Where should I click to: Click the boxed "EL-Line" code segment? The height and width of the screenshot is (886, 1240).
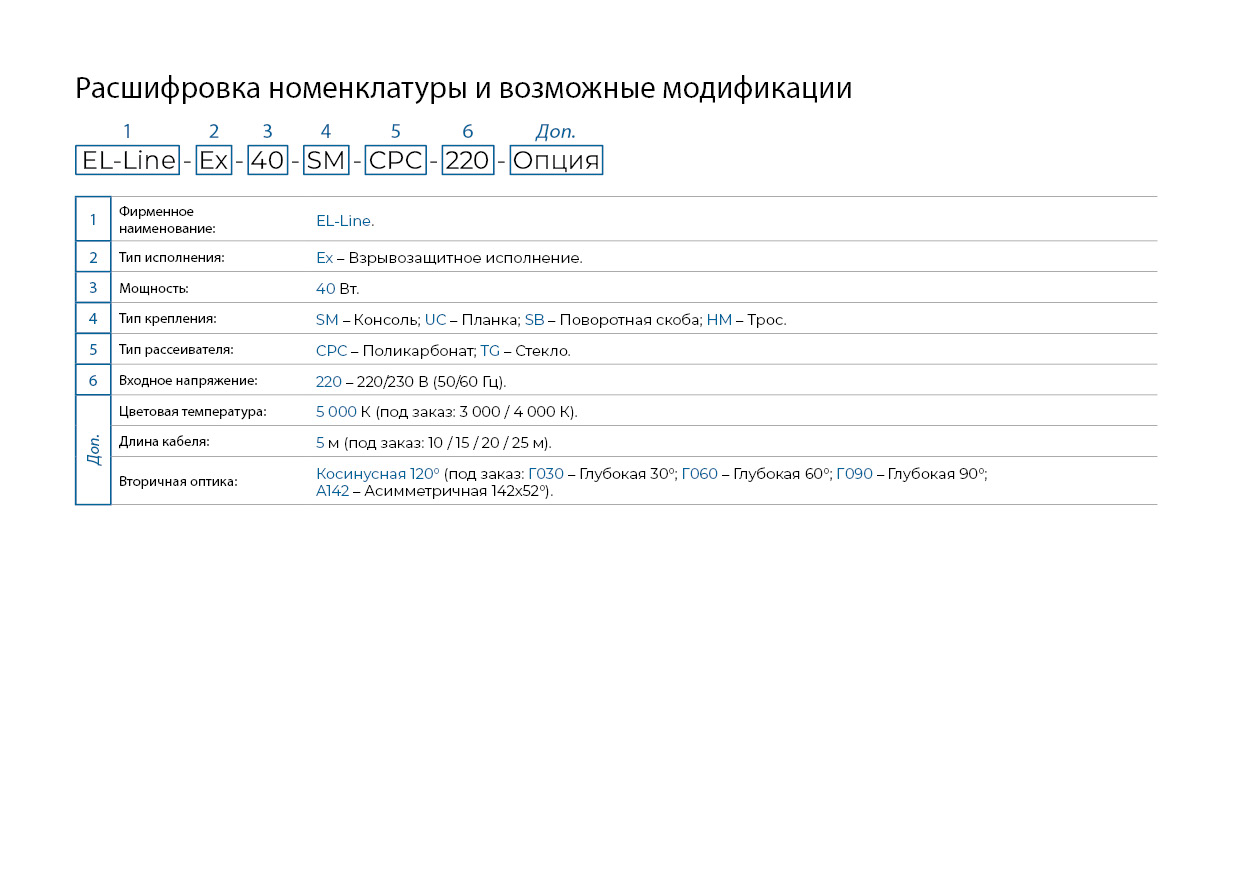click(x=127, y=161)
